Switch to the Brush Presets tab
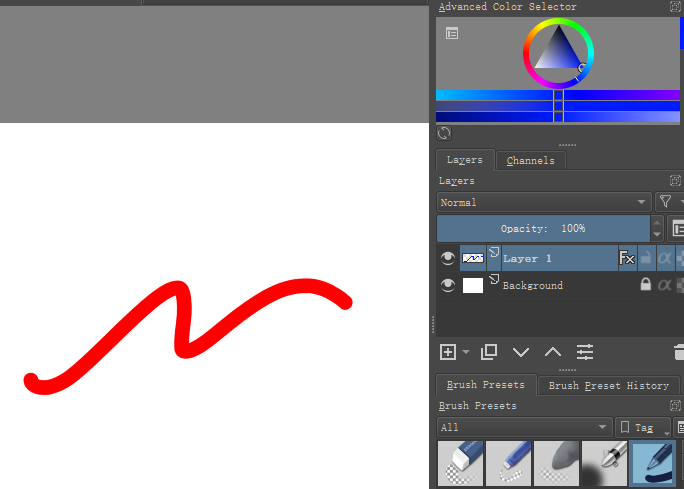684x489 pixels. (486, 385)
